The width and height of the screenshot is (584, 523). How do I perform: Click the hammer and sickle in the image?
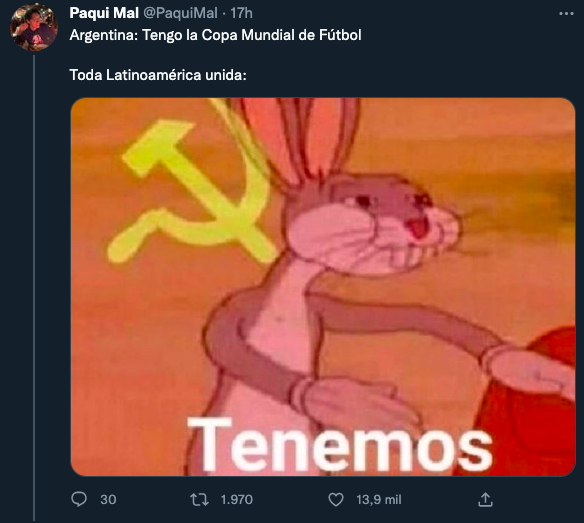[x=193, y=191]
